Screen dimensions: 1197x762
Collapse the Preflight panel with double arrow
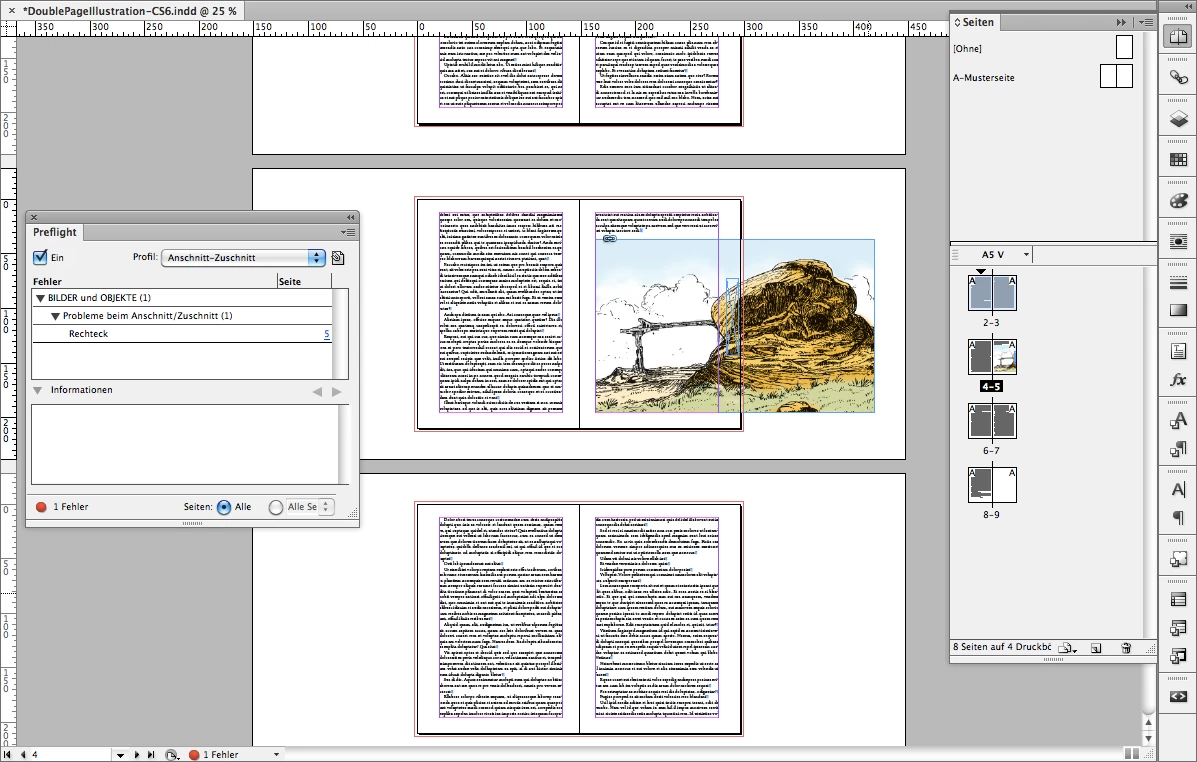tap(350, 218)
